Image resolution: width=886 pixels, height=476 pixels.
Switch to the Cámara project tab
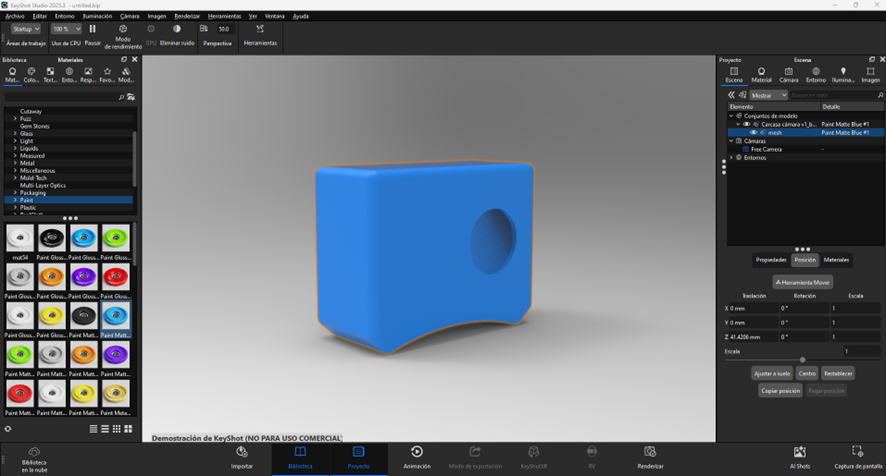pyautogui.click(x=788, y=75)
